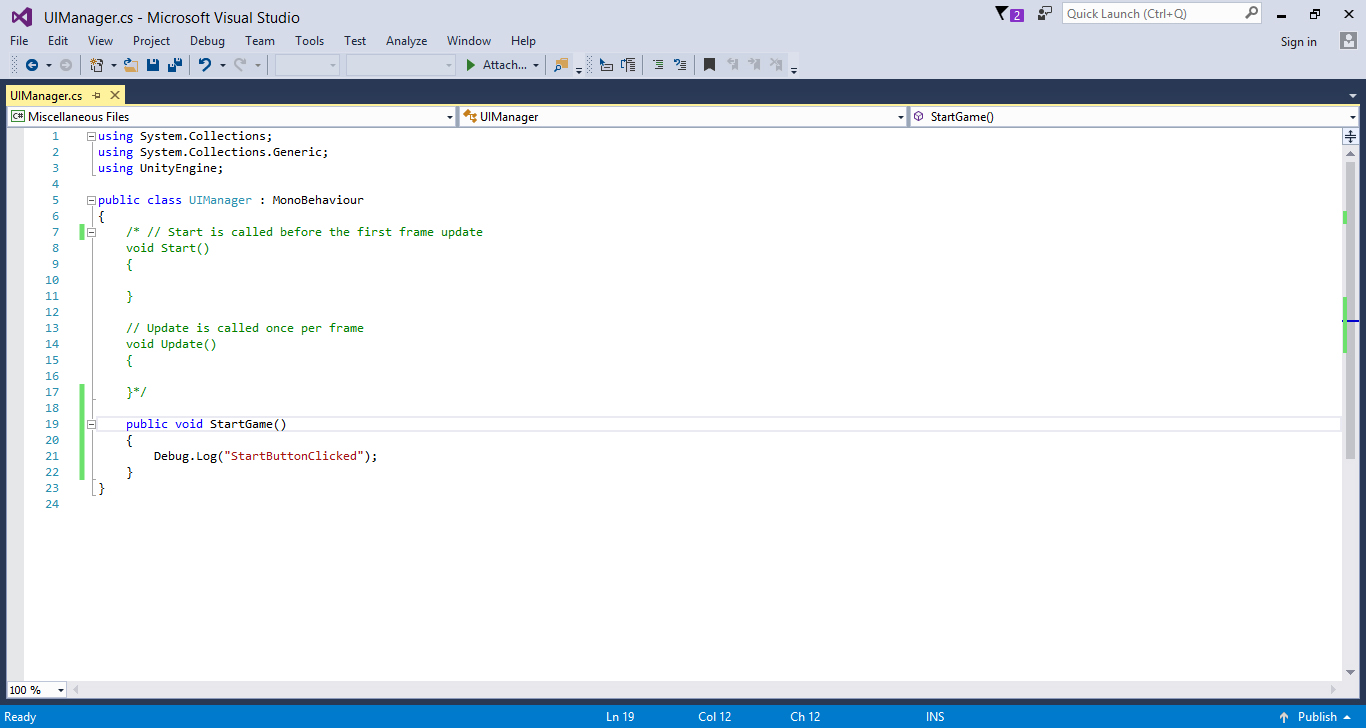Close the UIManager.cs tab
The image size is (1366, 728).
pyautogui.click(x=115, y=95)
